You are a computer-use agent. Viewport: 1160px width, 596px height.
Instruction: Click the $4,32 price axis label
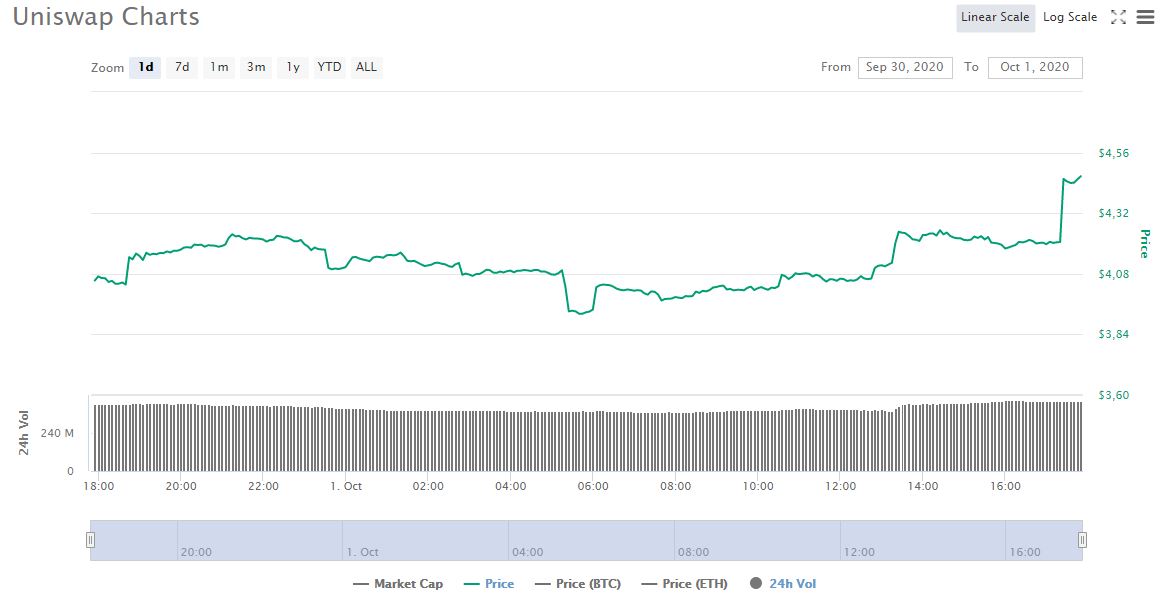[1113, 214]
